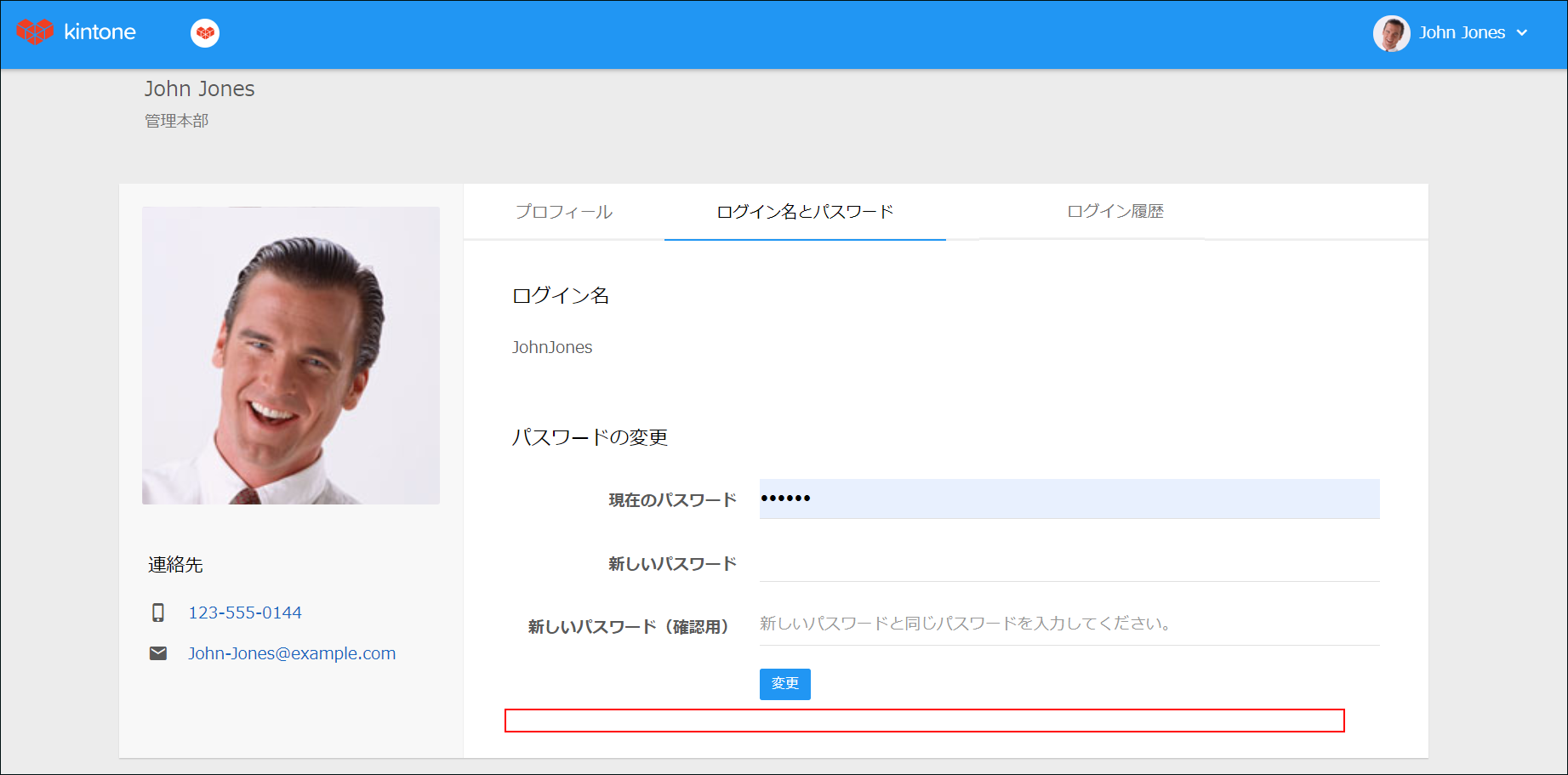Click John Jones's avatar picture in the top bar
The image size is (1568, 775).
click(1392, 33)
